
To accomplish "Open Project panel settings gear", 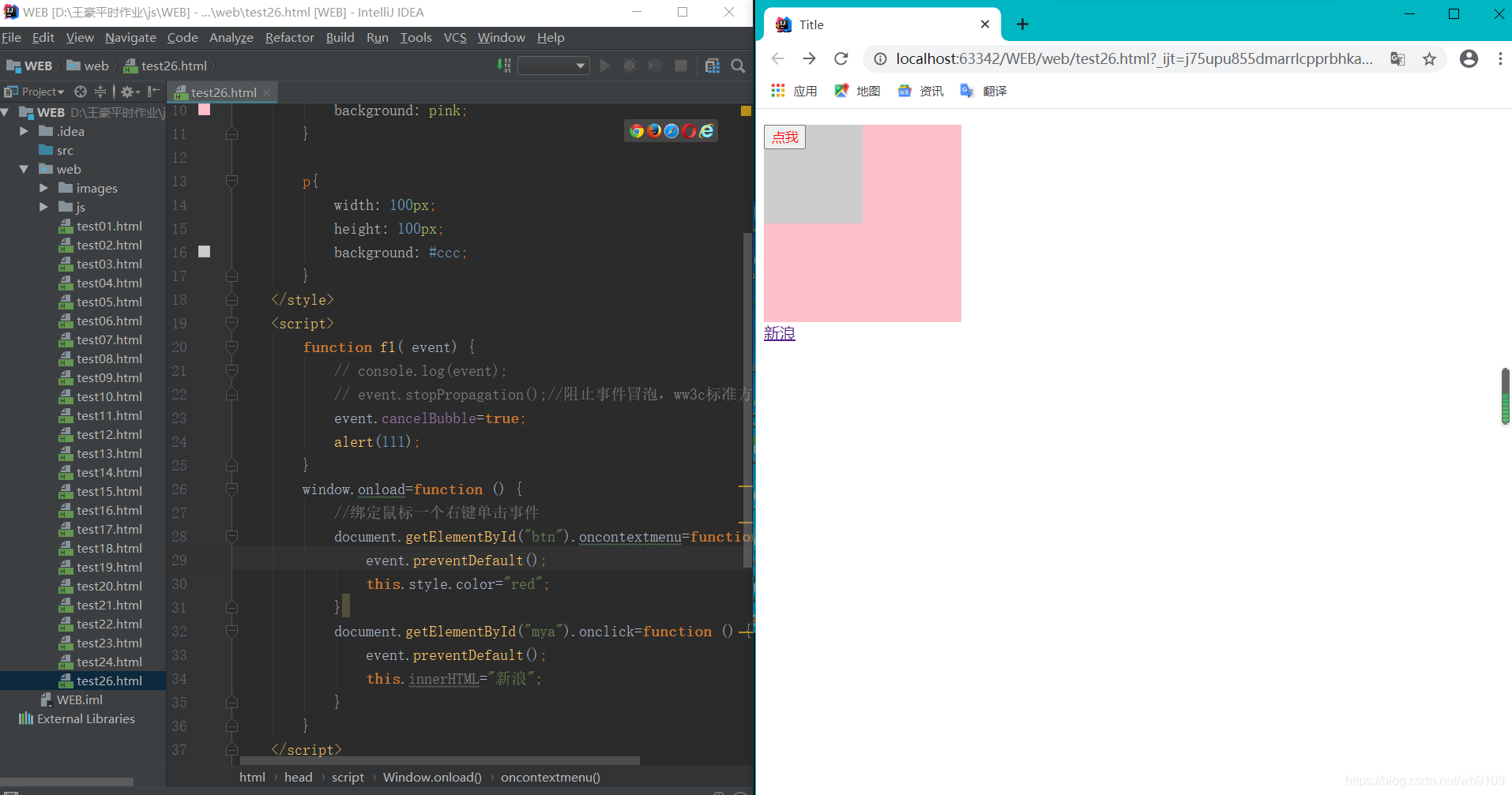I will [x=130, y=92].
